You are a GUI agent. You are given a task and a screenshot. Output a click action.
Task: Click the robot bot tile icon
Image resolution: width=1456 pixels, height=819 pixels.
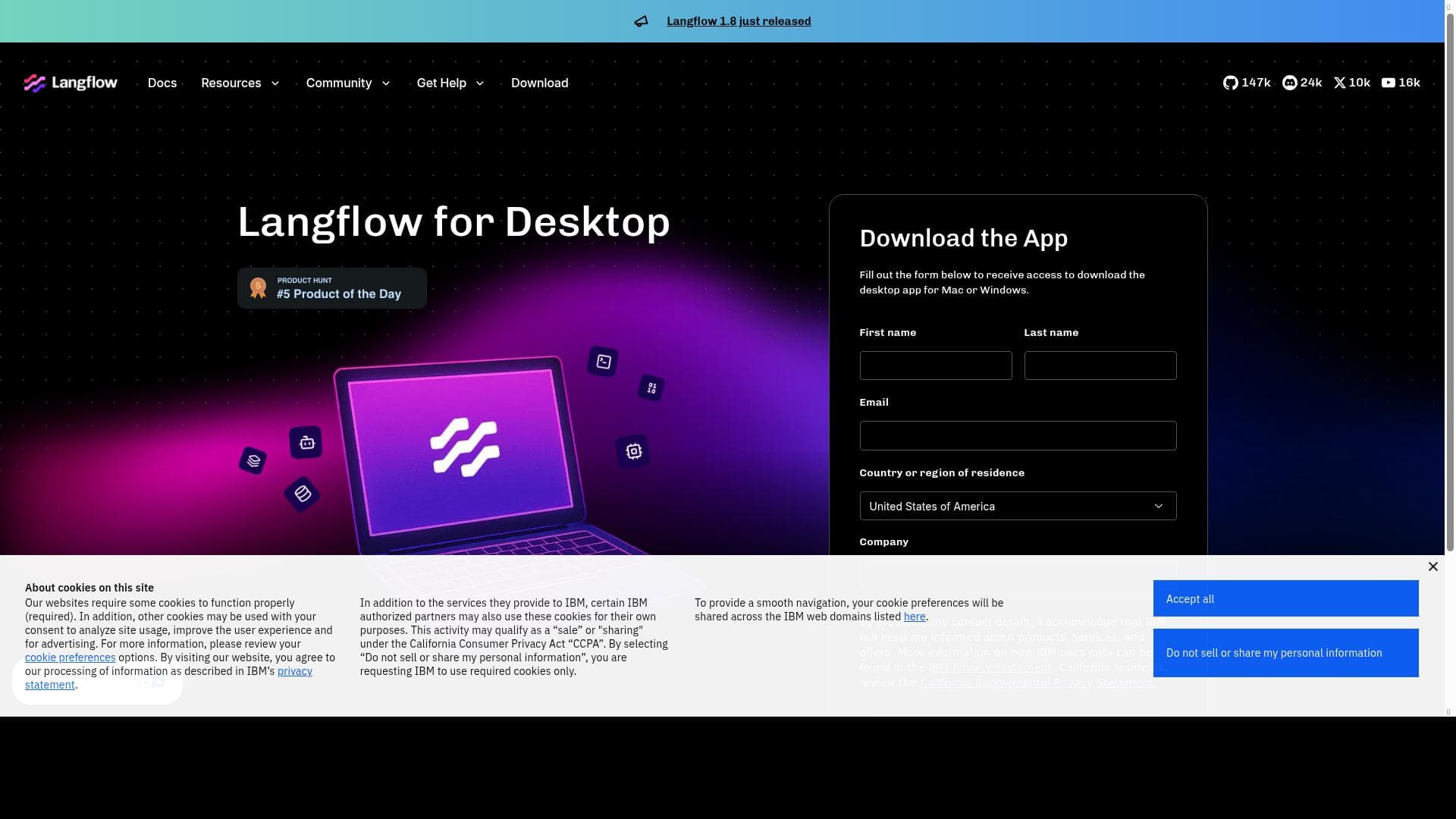pos(306,442)
